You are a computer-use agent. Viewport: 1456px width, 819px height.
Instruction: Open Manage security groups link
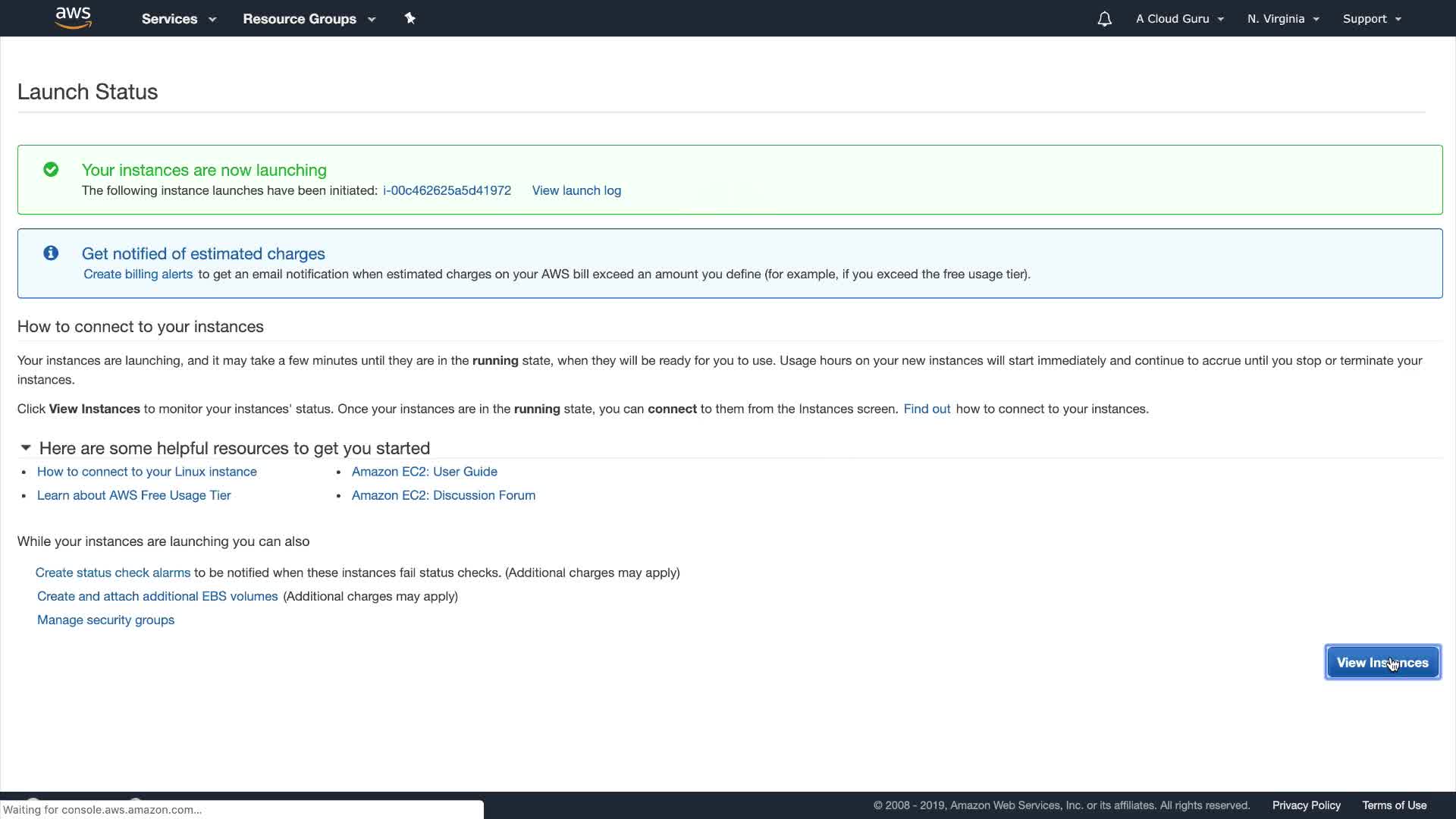click(x=105, y=620)
